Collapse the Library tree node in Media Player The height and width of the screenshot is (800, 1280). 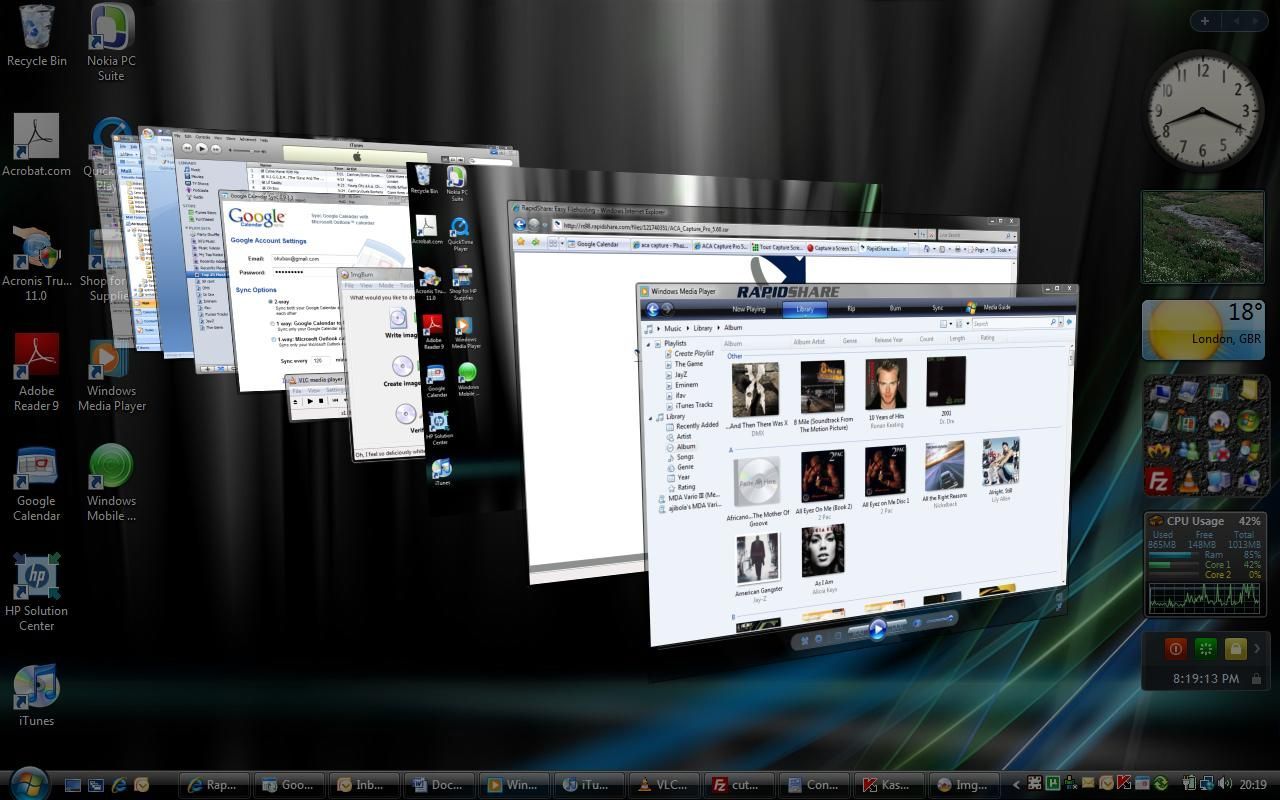point(651,417)
